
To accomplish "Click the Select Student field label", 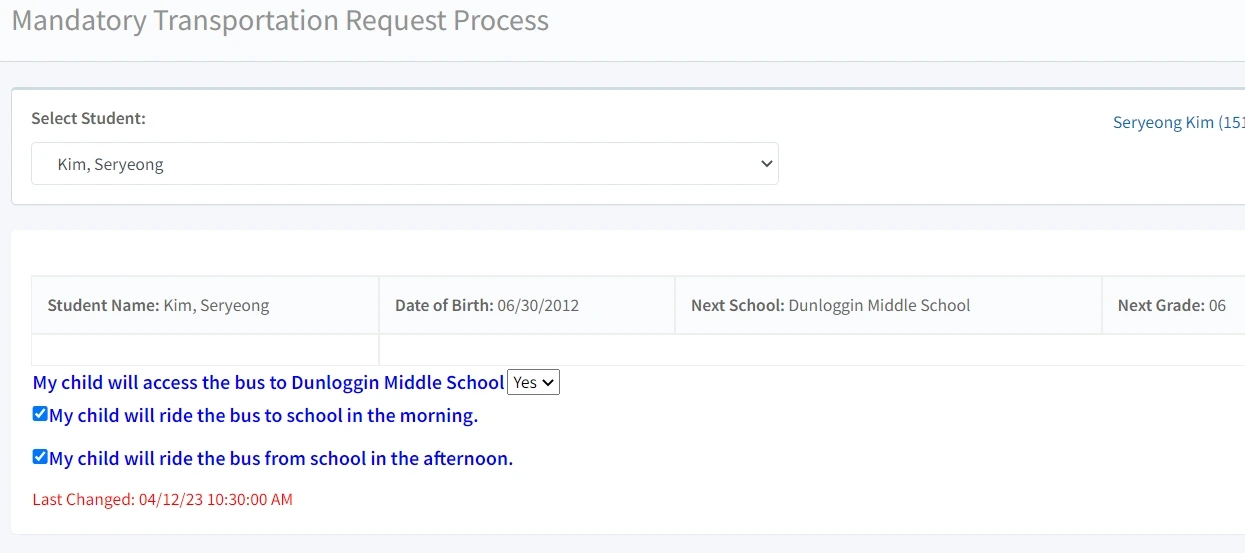I will pos(88,118).
